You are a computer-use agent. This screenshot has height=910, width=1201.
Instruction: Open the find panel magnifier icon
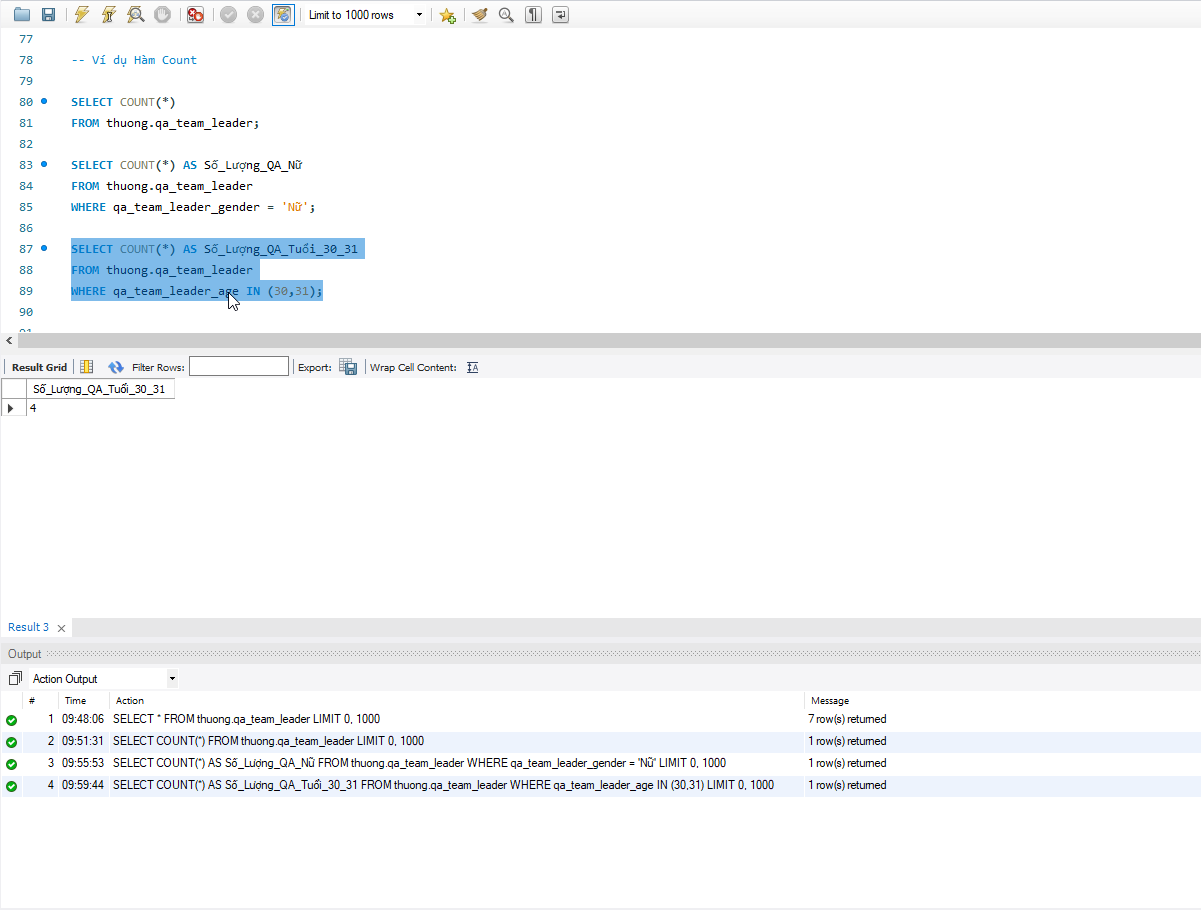coord(506,15)
